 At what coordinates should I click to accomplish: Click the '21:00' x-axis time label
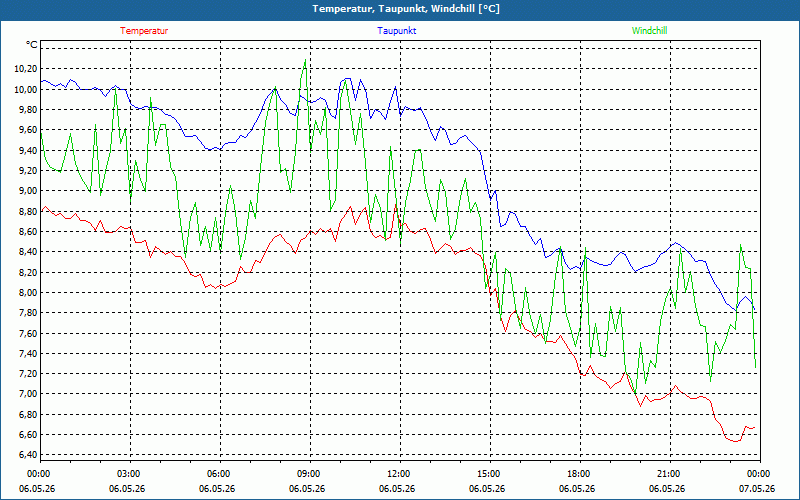[667, 474]
